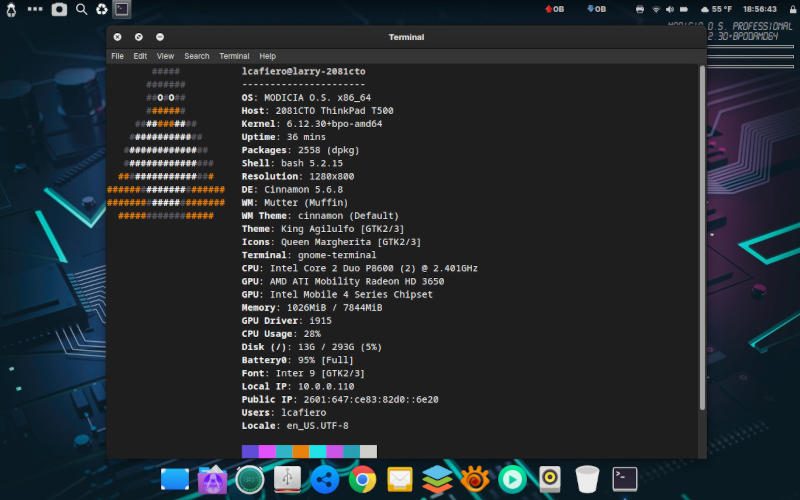Screen dimensions: 800x500
Task: Click the lock screen padlock icon
Action: point(793,9)
